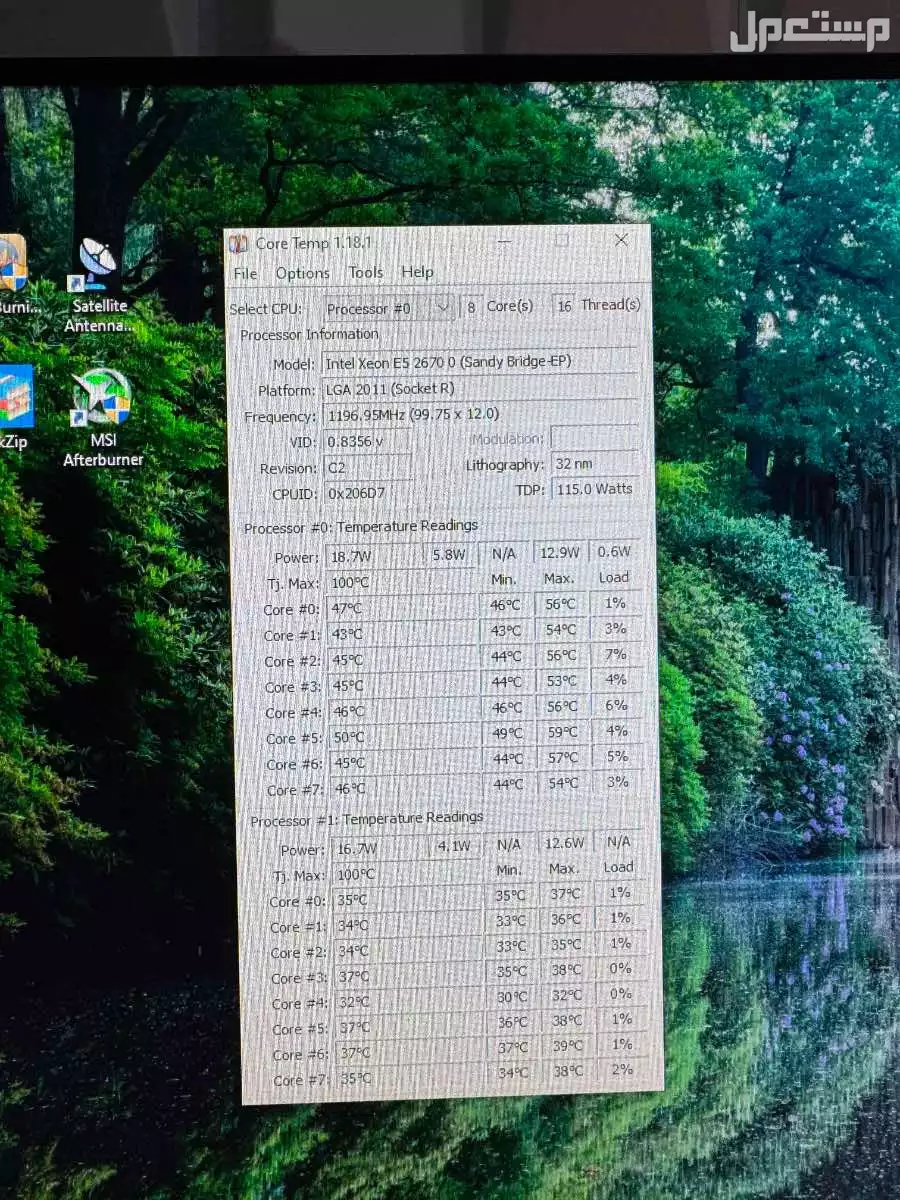Screen dimensions: 900x1200
Task: Click Processor #0 power value 18.7W
Action: pyautogui.click(x=375, y=556)
